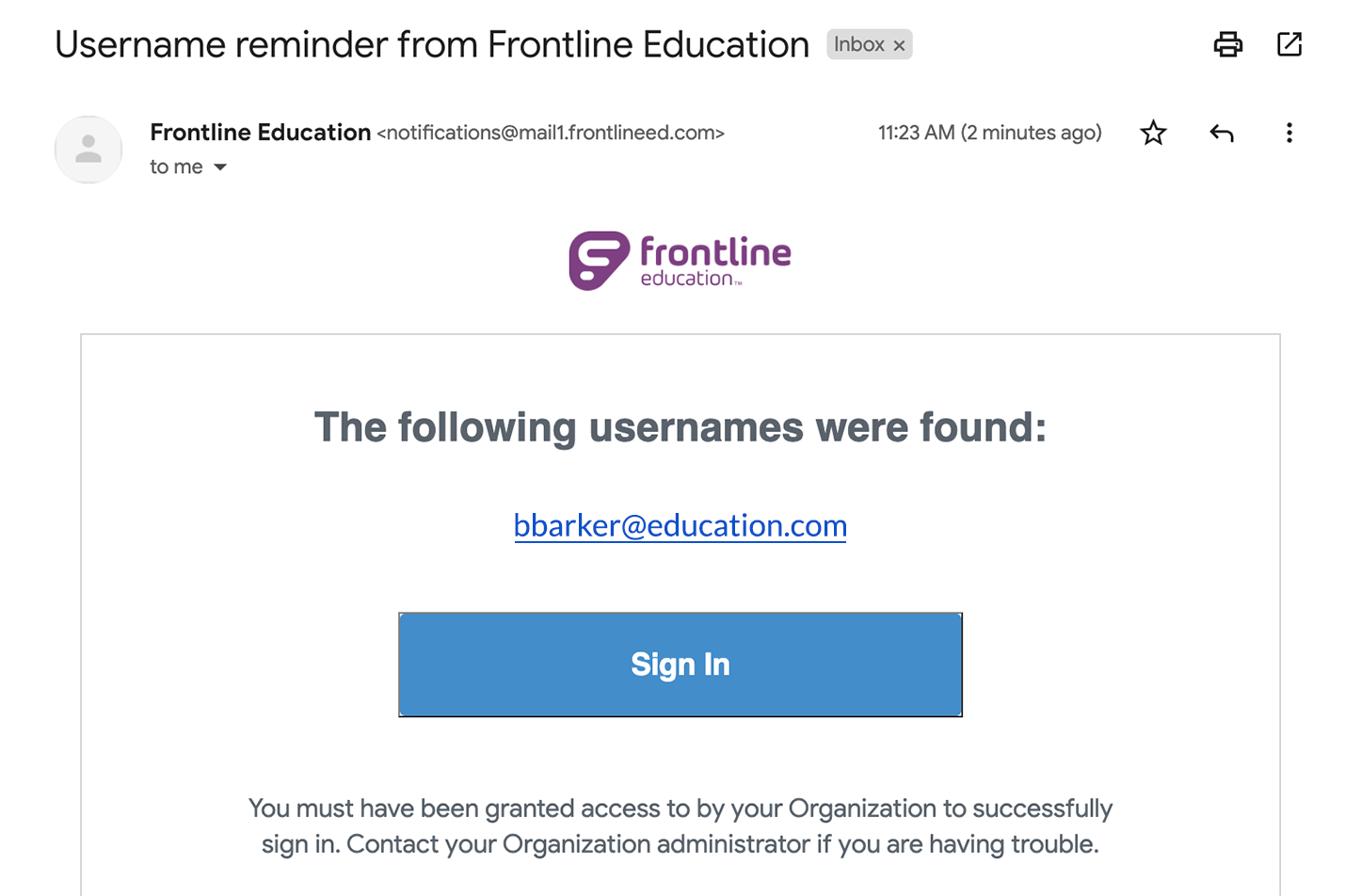Open the three-dot More options menu
This screenshot has height=896, width=1361.
(x=1289, y=133)
